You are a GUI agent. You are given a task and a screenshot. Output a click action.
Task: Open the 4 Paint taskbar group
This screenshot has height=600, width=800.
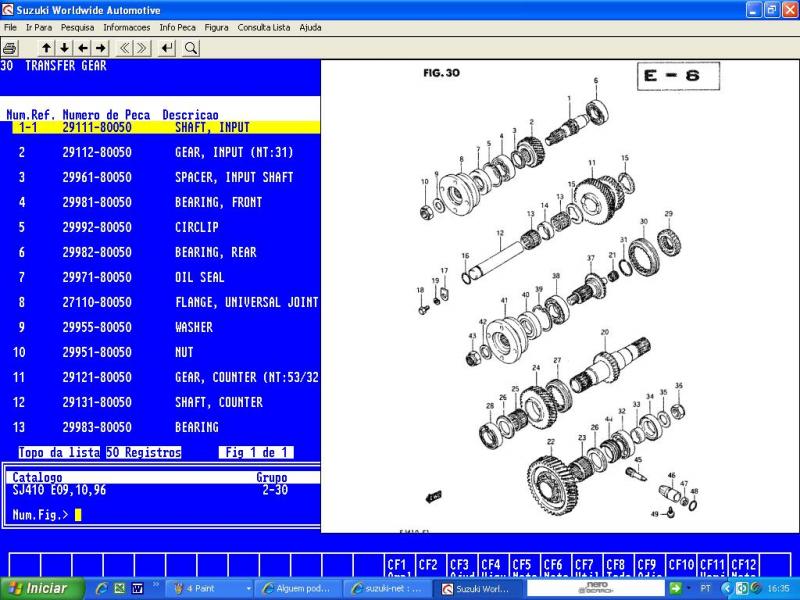point(210,588)
